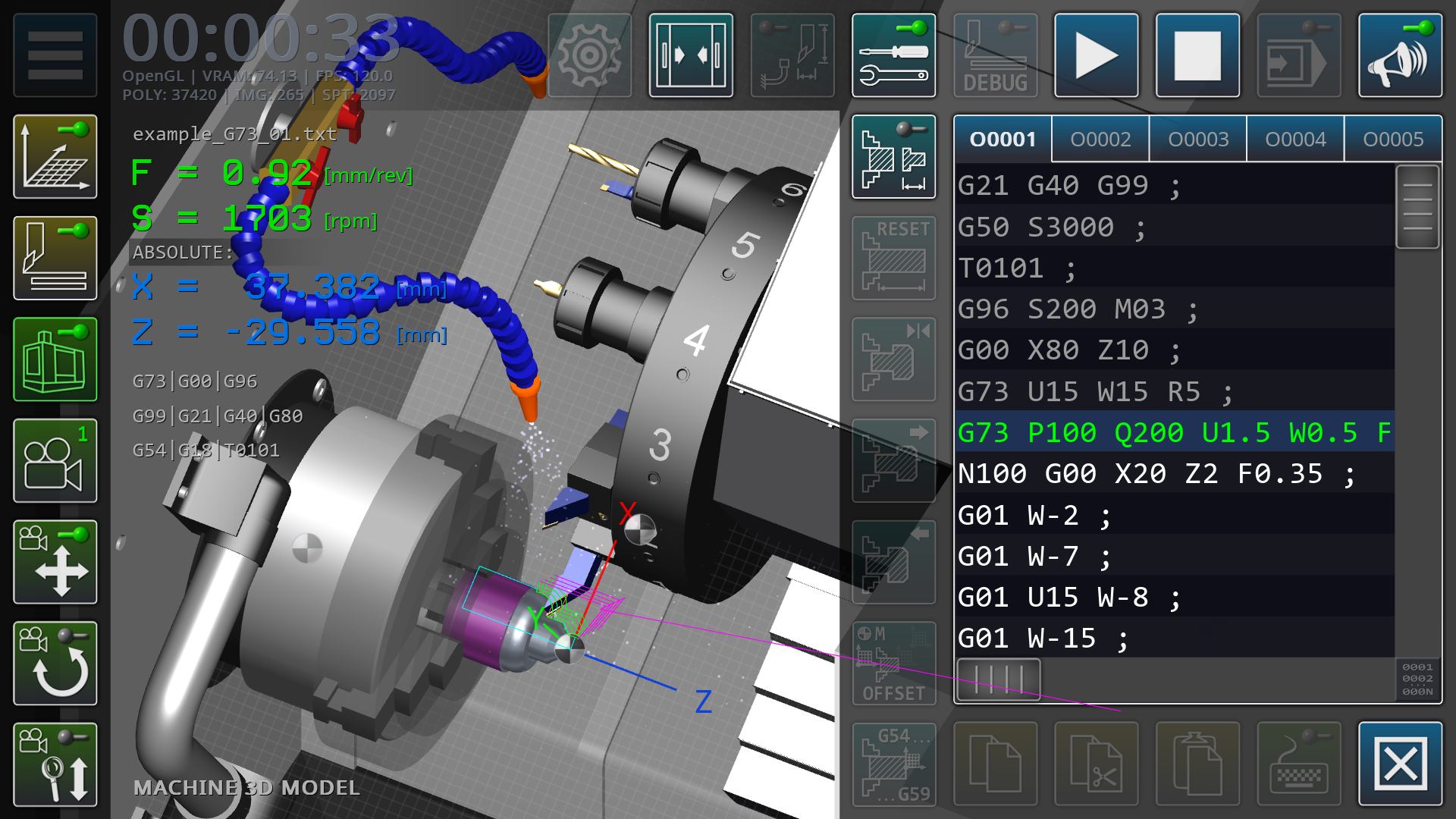Toggle the tool path display button
The image size is (1456, 819).
click(55, 259)
